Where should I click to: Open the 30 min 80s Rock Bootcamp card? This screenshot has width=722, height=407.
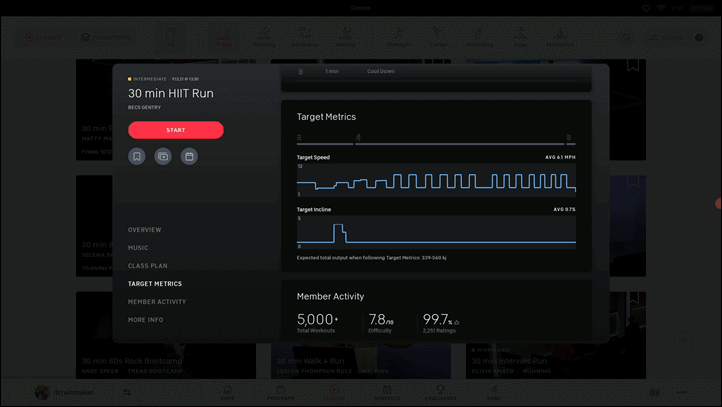[x=166, y=336]
